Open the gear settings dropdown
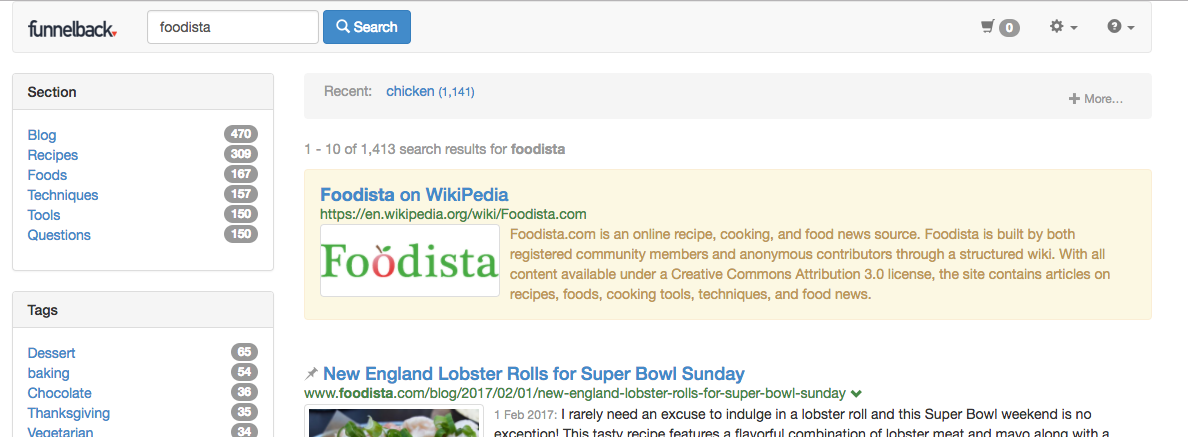Image resolution: width=1188 pixels, height=437 pixels. pyautogui.click(x=1064, y=27)
